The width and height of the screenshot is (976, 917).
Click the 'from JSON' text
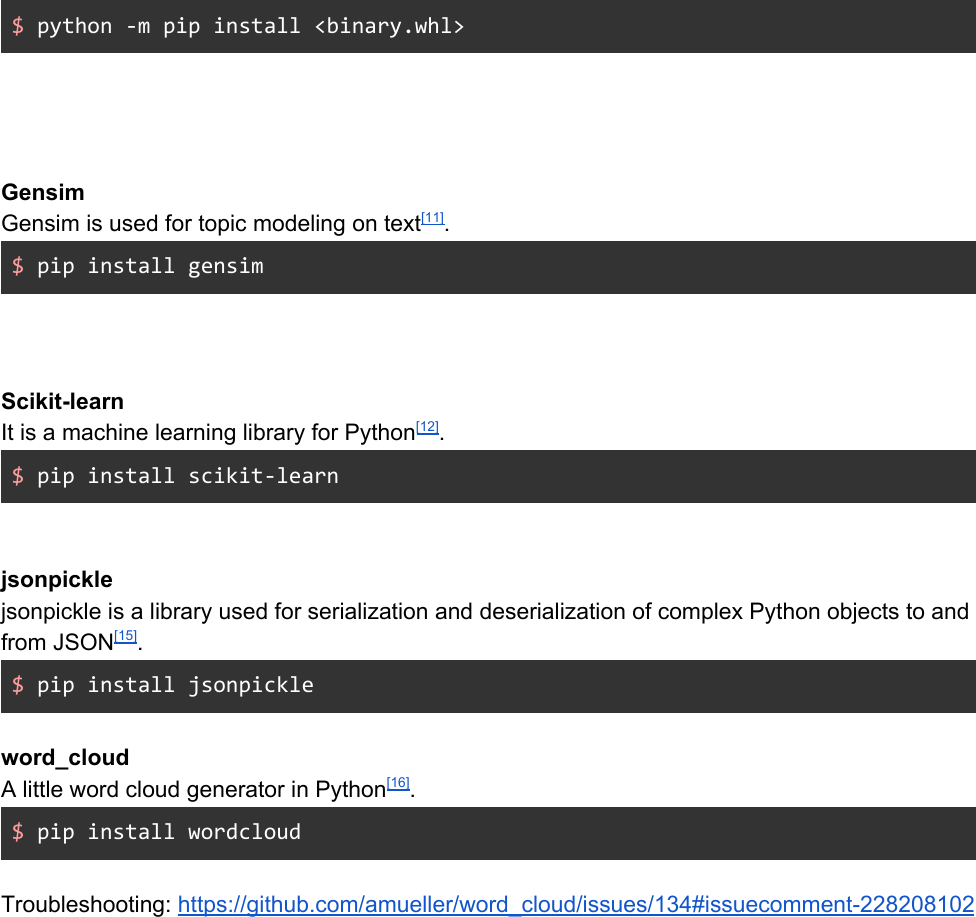point(57,642)
